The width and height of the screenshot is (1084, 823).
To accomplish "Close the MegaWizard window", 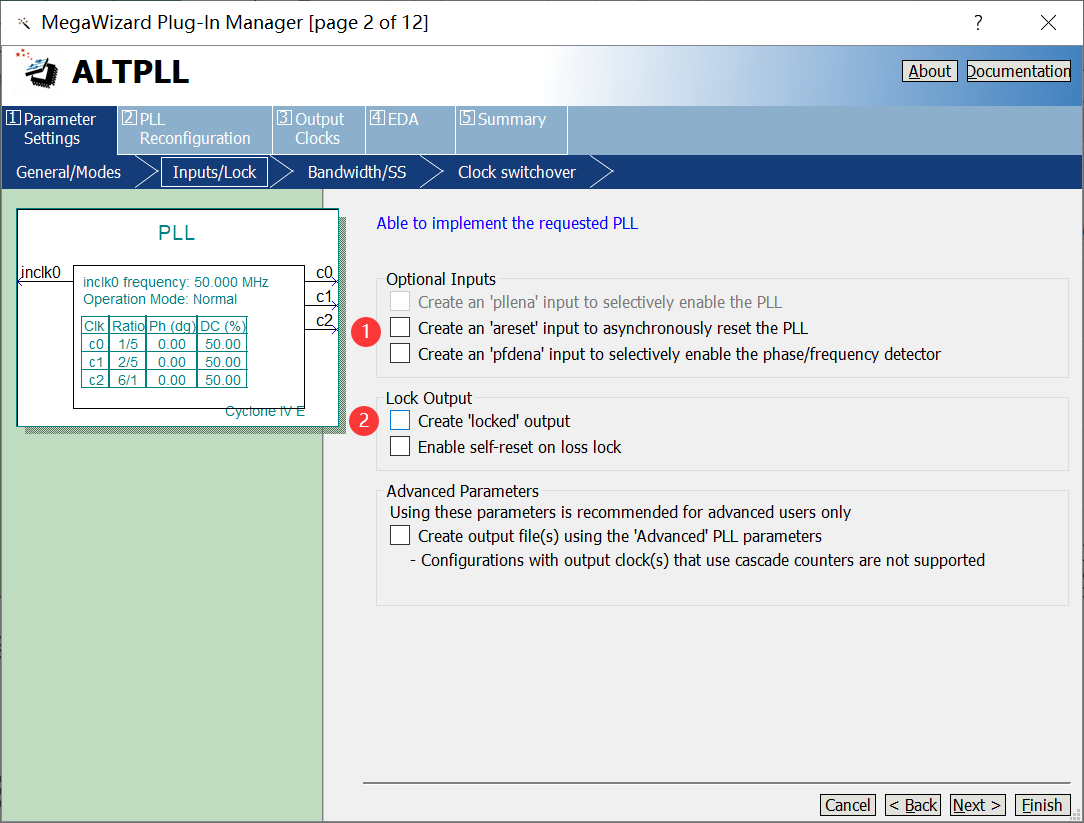I will pos(1048,23).
